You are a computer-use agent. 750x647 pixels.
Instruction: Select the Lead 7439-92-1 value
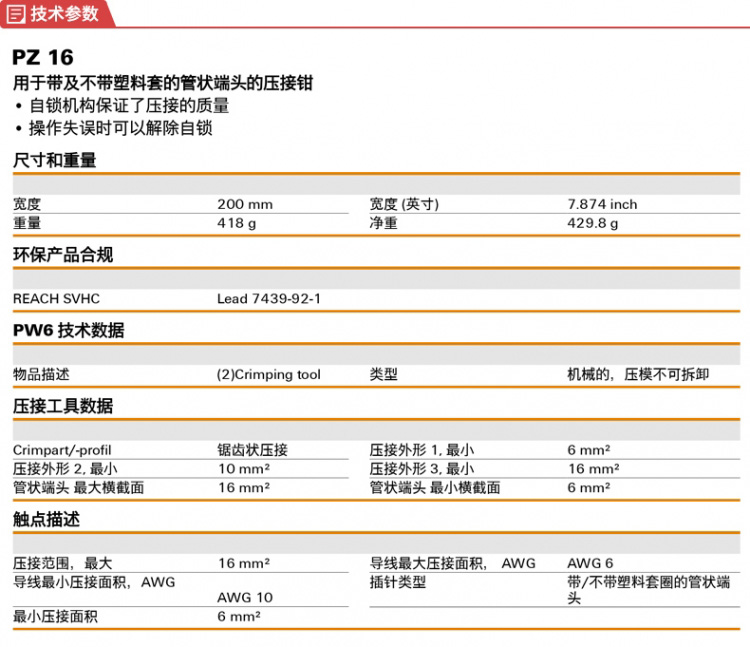pos(269,299)
